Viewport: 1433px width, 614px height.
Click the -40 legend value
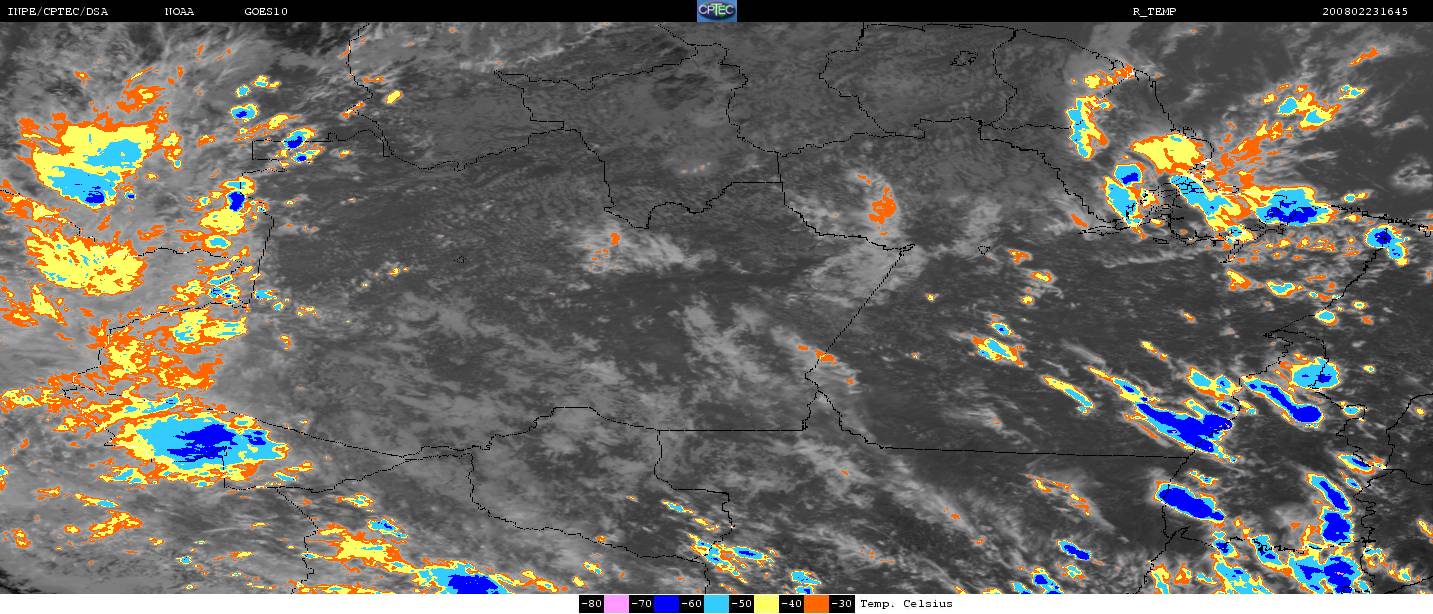791,604
